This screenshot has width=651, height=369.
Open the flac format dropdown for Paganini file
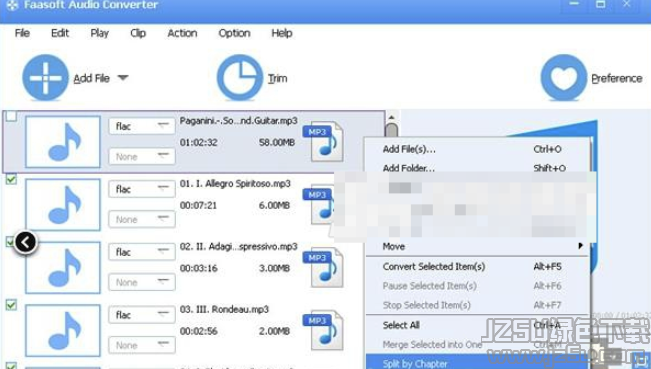point(142,126)
